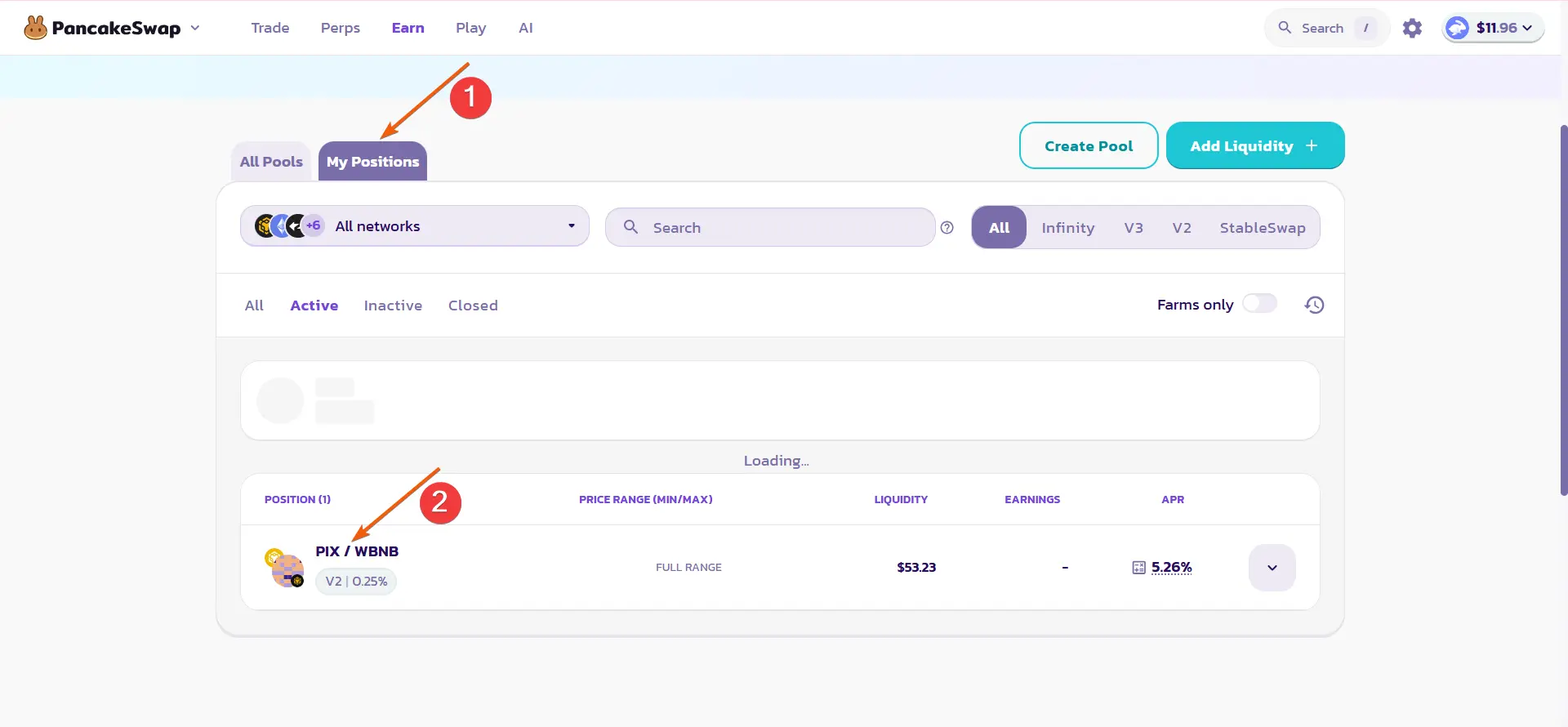1568x727 pixels.
Task: Select the All protocol filter
Action: pos(999,228)
